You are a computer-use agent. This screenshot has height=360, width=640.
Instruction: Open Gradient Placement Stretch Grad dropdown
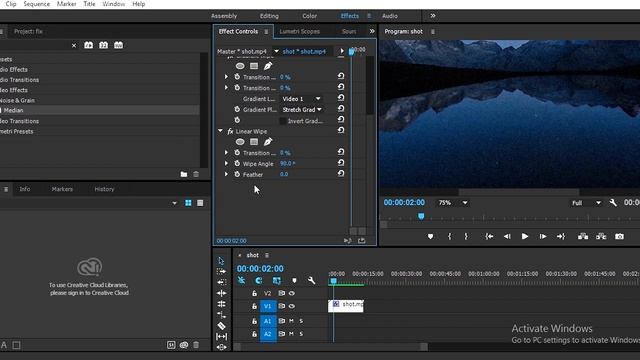[x=302, y=109]
